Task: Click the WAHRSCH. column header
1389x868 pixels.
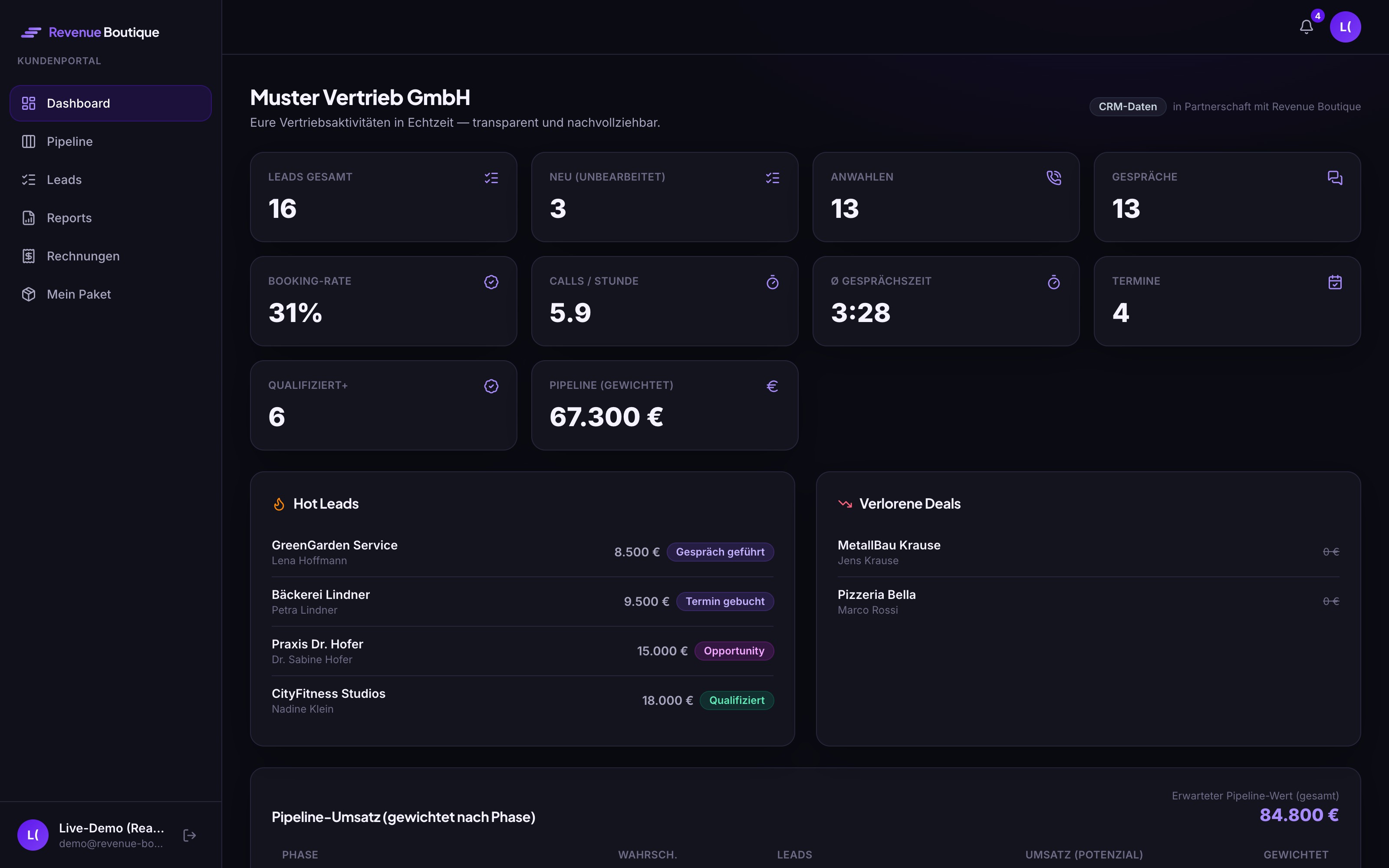Action: 648,855
